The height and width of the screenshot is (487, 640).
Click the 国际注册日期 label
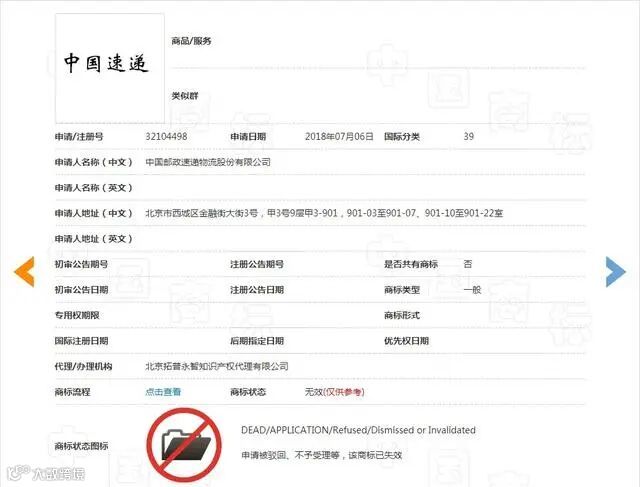tap(81, 341)
